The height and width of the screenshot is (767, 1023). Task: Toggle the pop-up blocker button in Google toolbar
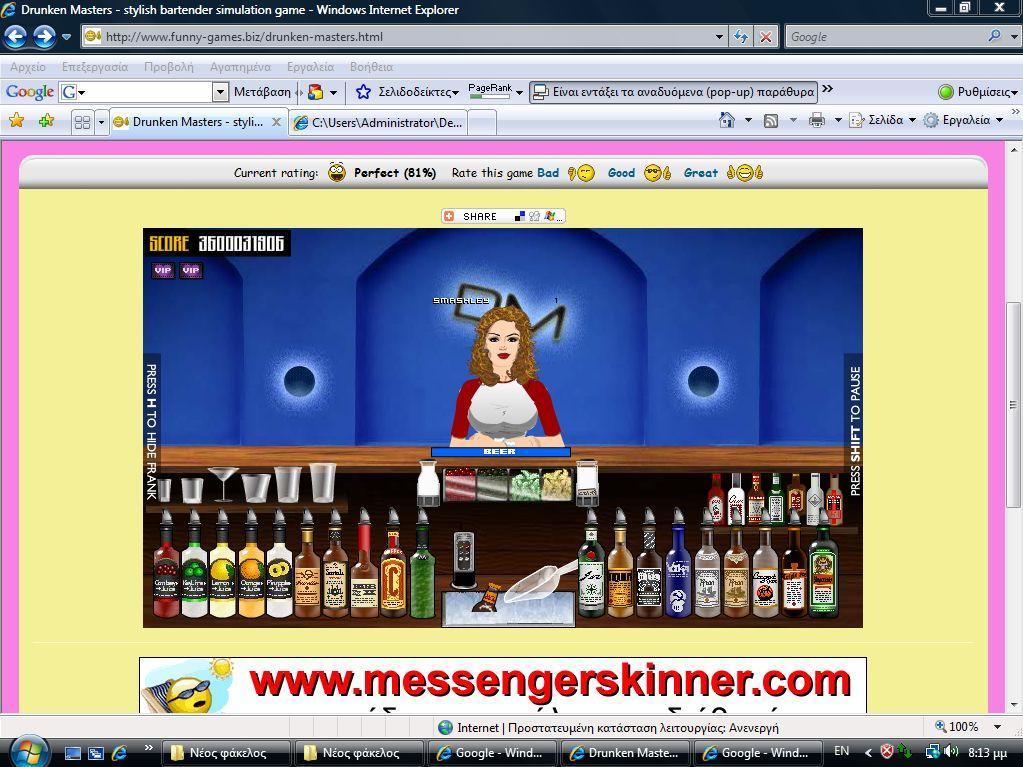coord(673,92)
